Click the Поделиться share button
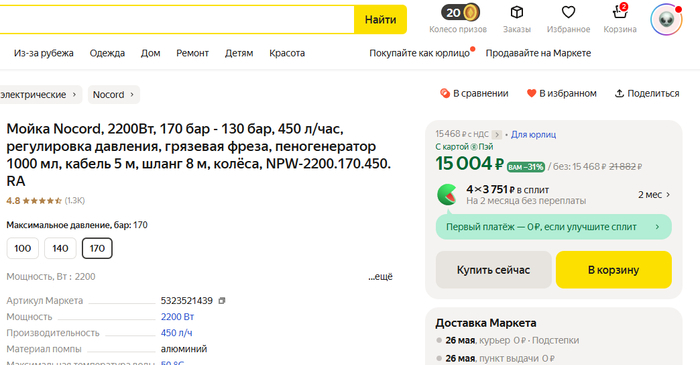Viewport: 700px width, 365px height. coord(647,93)
